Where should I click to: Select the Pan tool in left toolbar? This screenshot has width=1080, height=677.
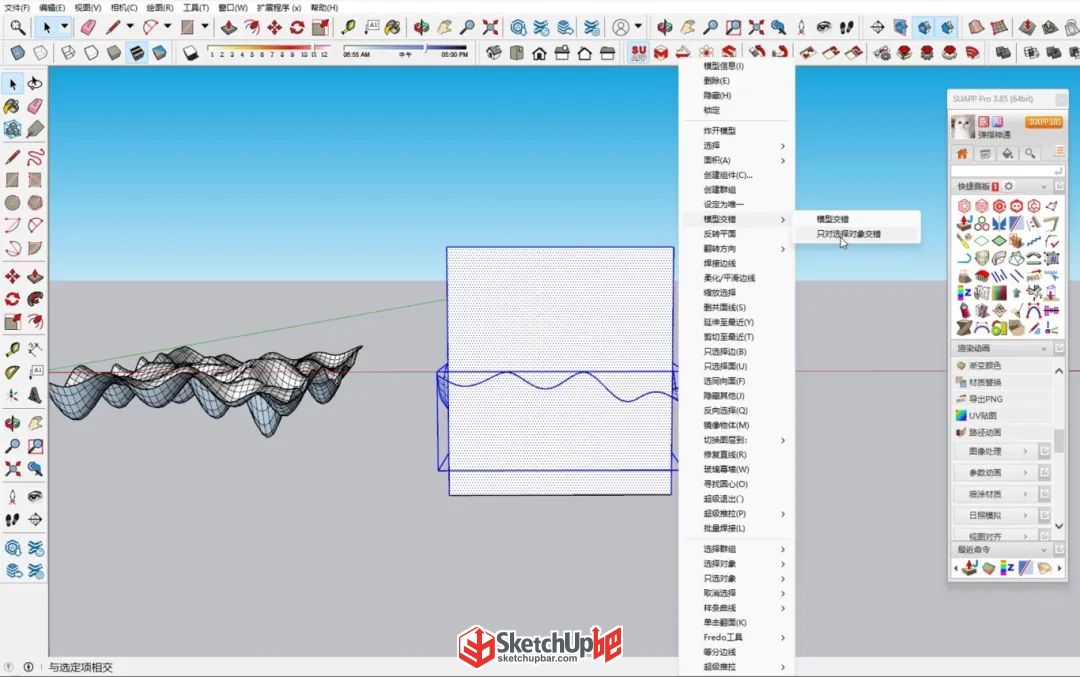coord(35,423)
